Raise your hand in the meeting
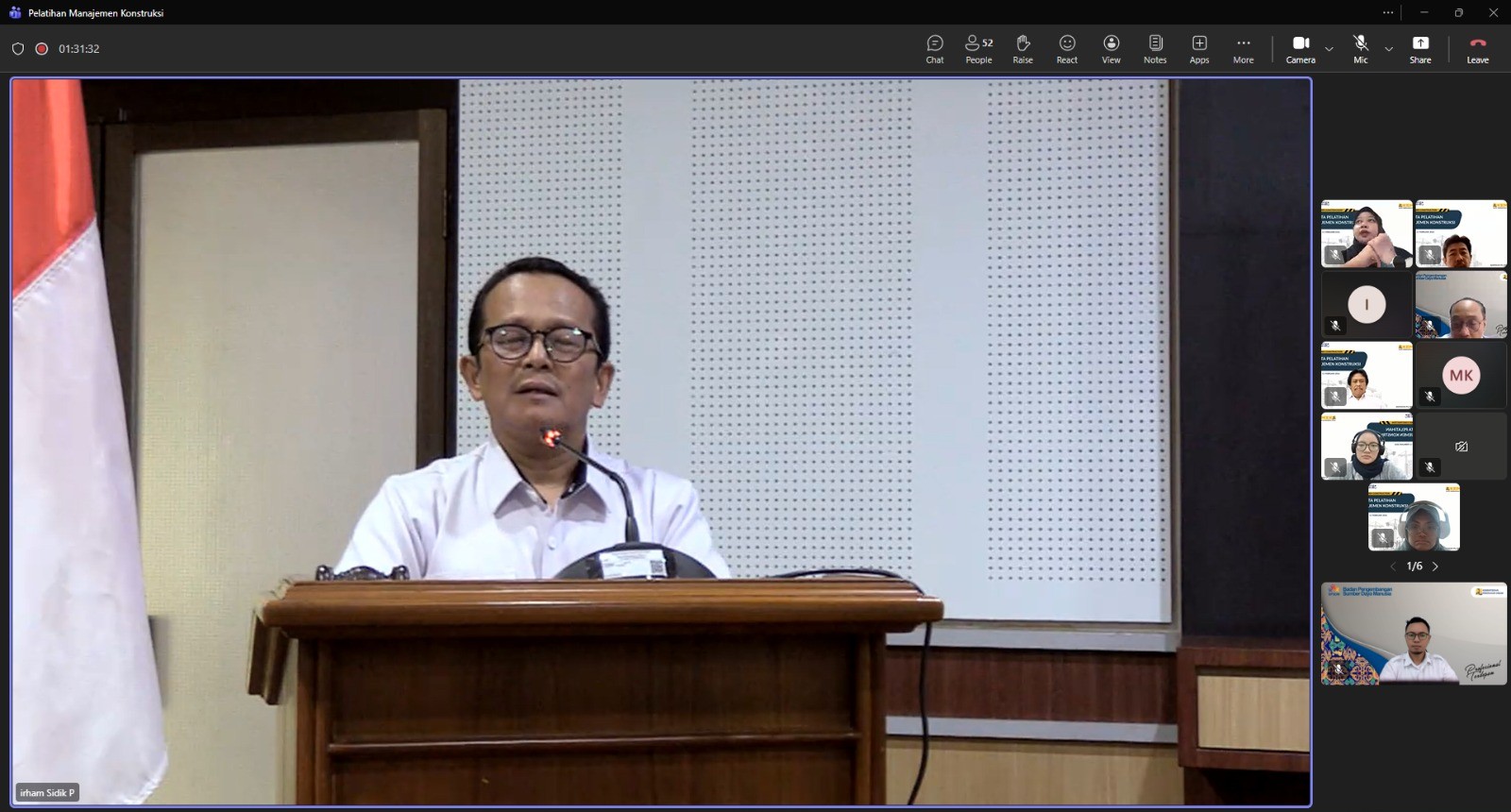The image size is (1511, 812). coord(1023,49)
